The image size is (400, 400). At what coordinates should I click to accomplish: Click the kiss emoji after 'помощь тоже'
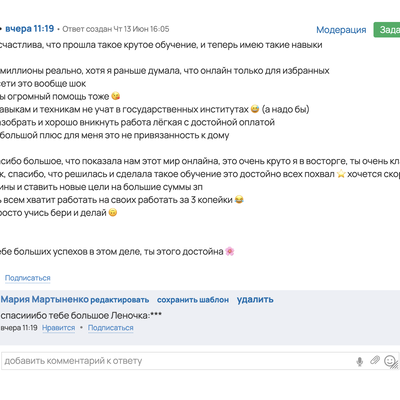(115, 96)
